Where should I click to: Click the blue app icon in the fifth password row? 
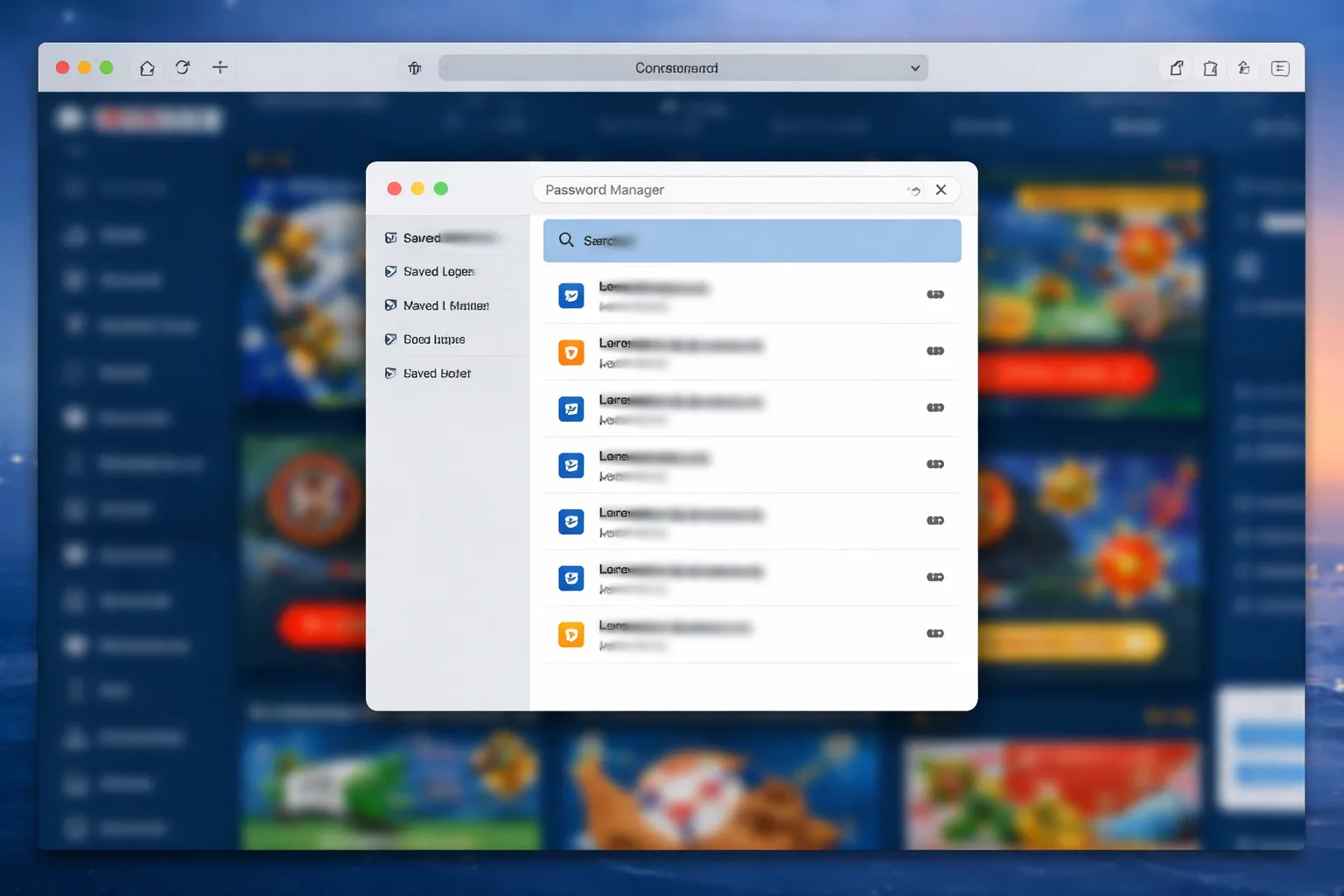point(571,521)
